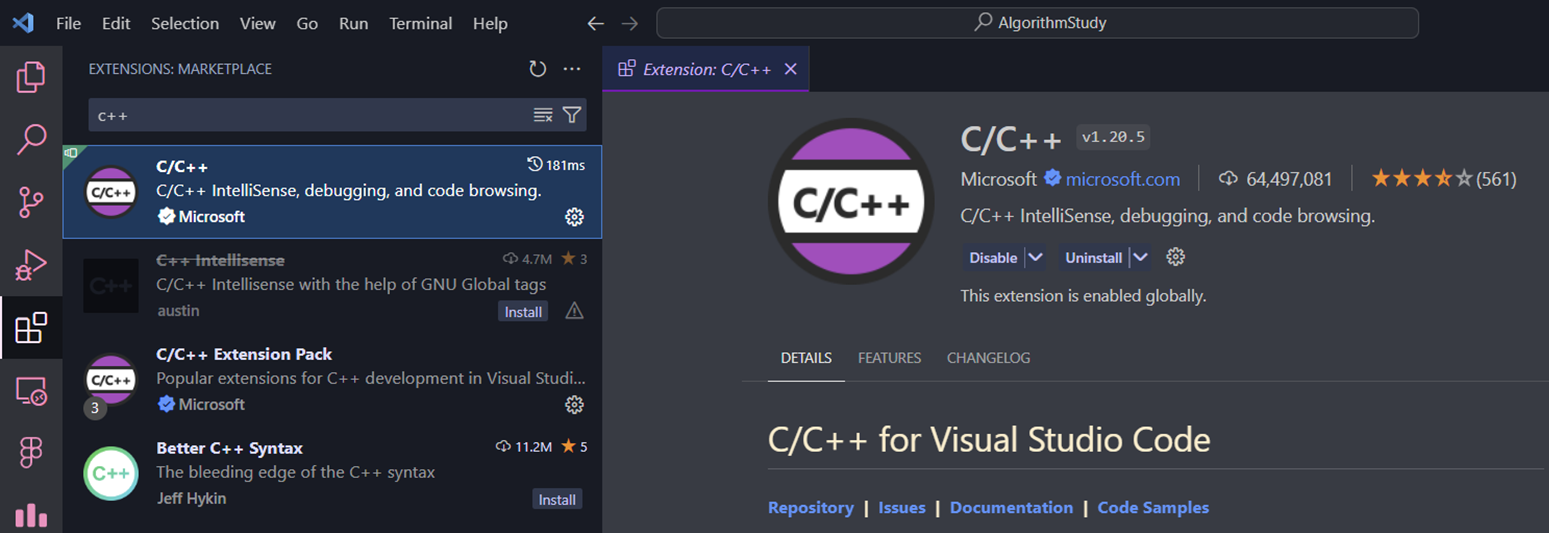1549x533 pixels.
Task: Switch to the DETAILS tab
Action: point(806,358)
